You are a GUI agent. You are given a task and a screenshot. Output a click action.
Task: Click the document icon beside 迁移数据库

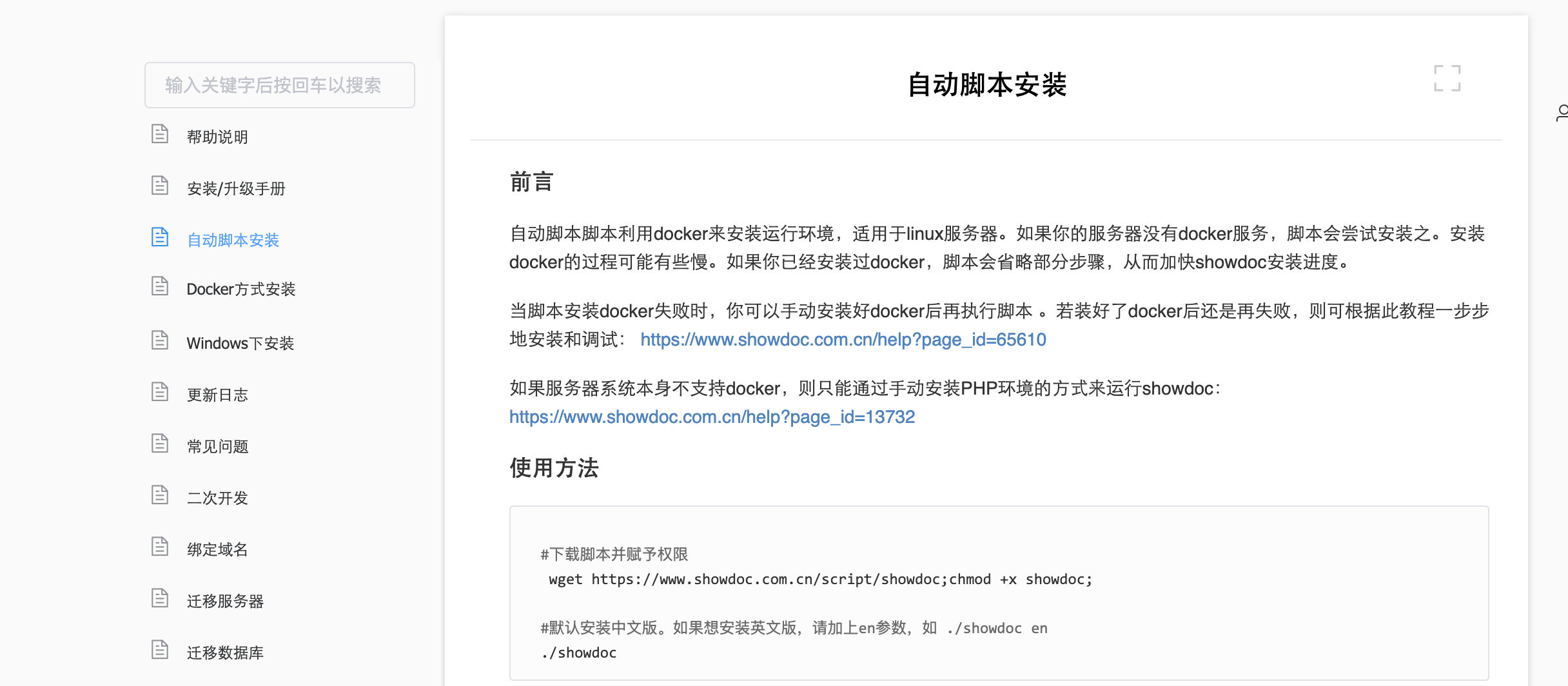pos(161,649)
